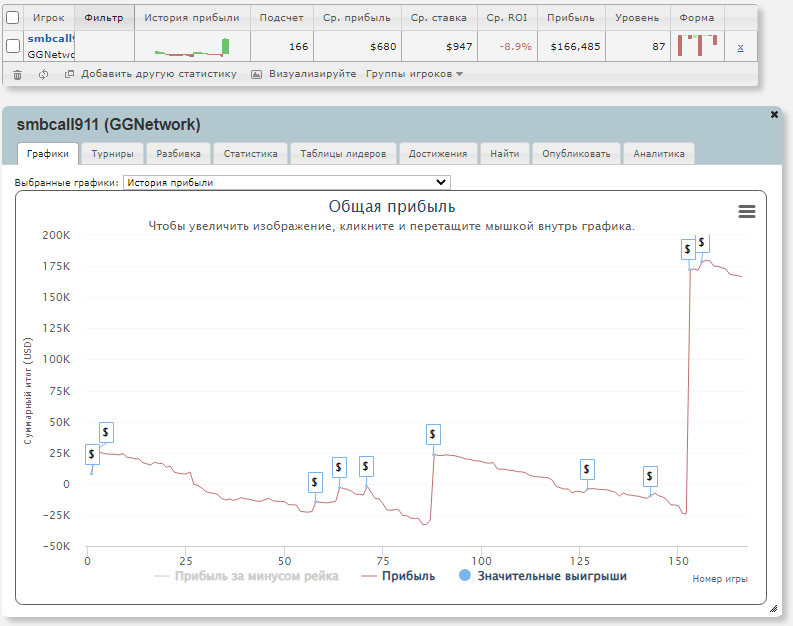The width and height of the screenshot is (793, 626).
Task: Click the dollar marker near game 127
Action: (x=587, y=469)
